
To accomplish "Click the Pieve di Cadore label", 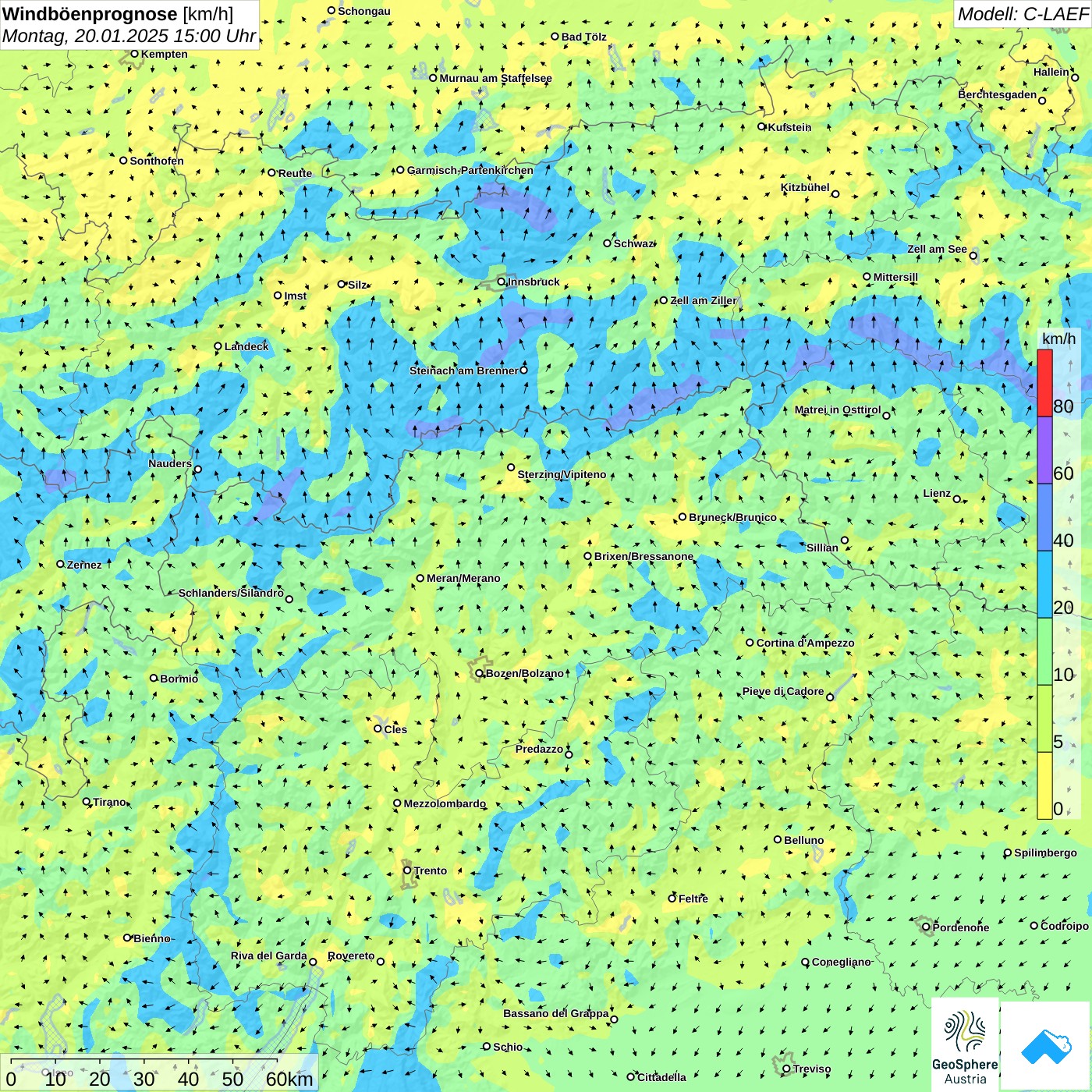I will point(783,691).
